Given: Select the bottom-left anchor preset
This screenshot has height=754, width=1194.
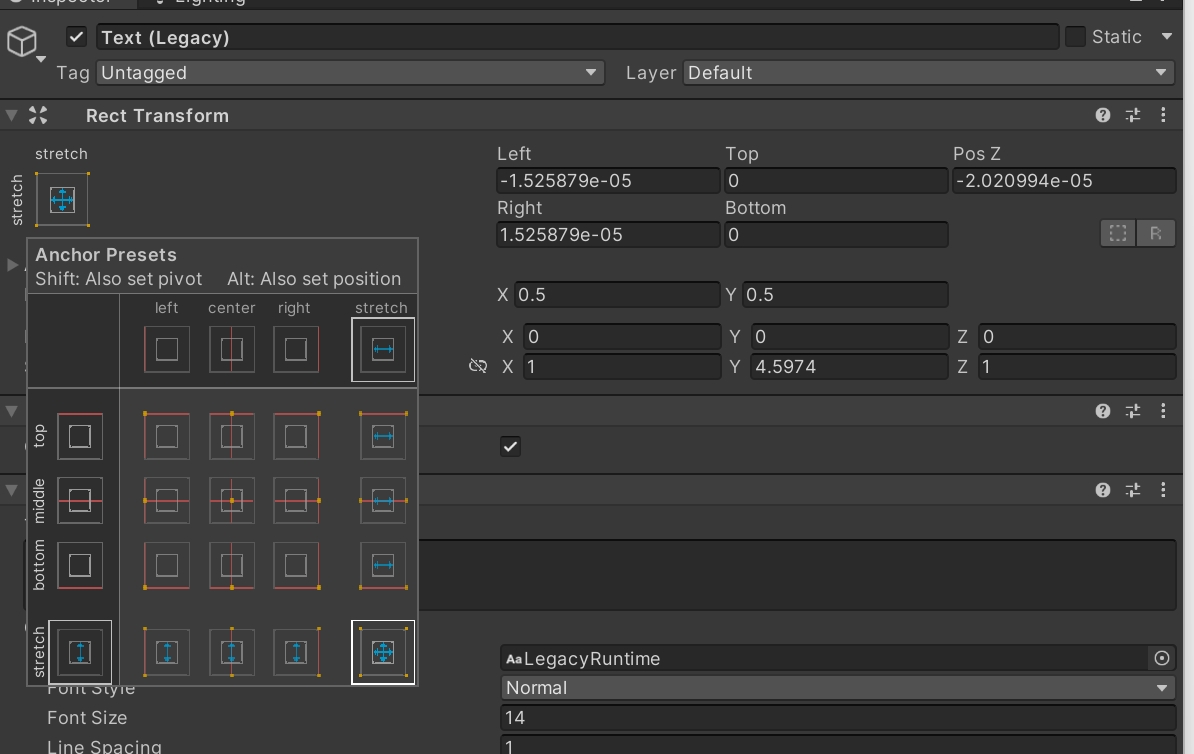Looking at the screenshot, I should [167, 565].
